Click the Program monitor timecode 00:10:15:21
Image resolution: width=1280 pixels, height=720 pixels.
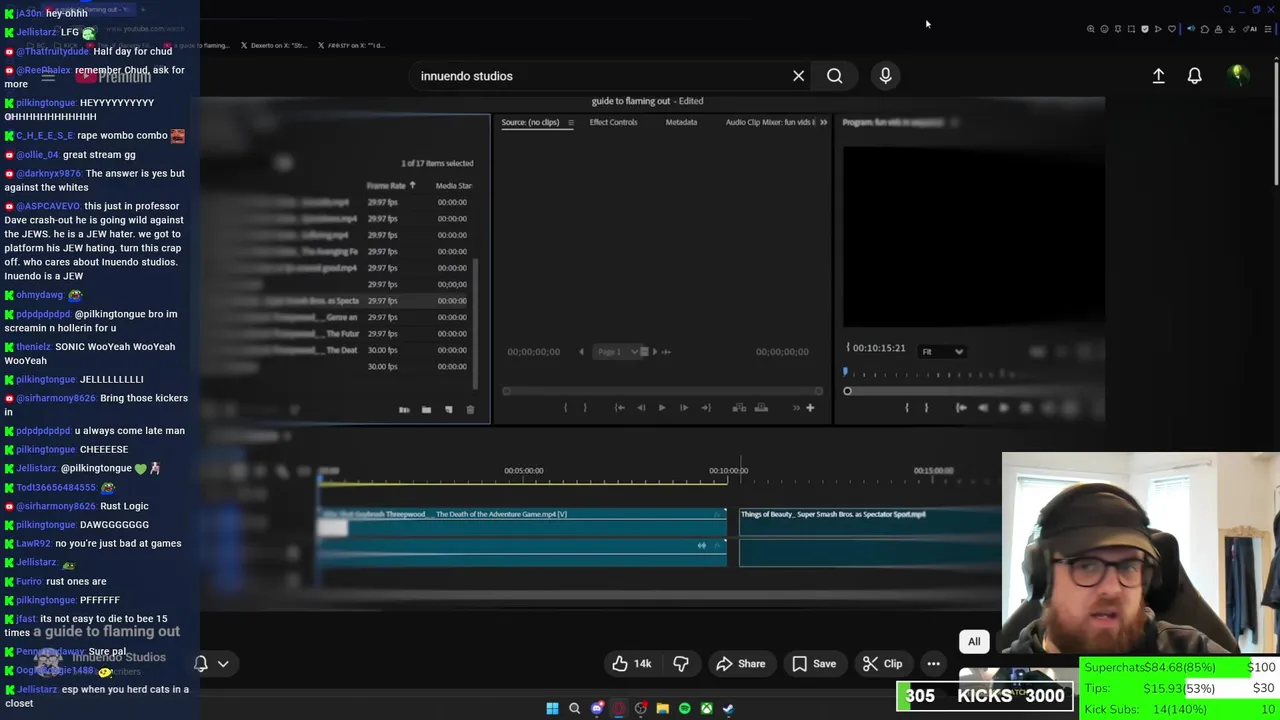coord(878,348)
